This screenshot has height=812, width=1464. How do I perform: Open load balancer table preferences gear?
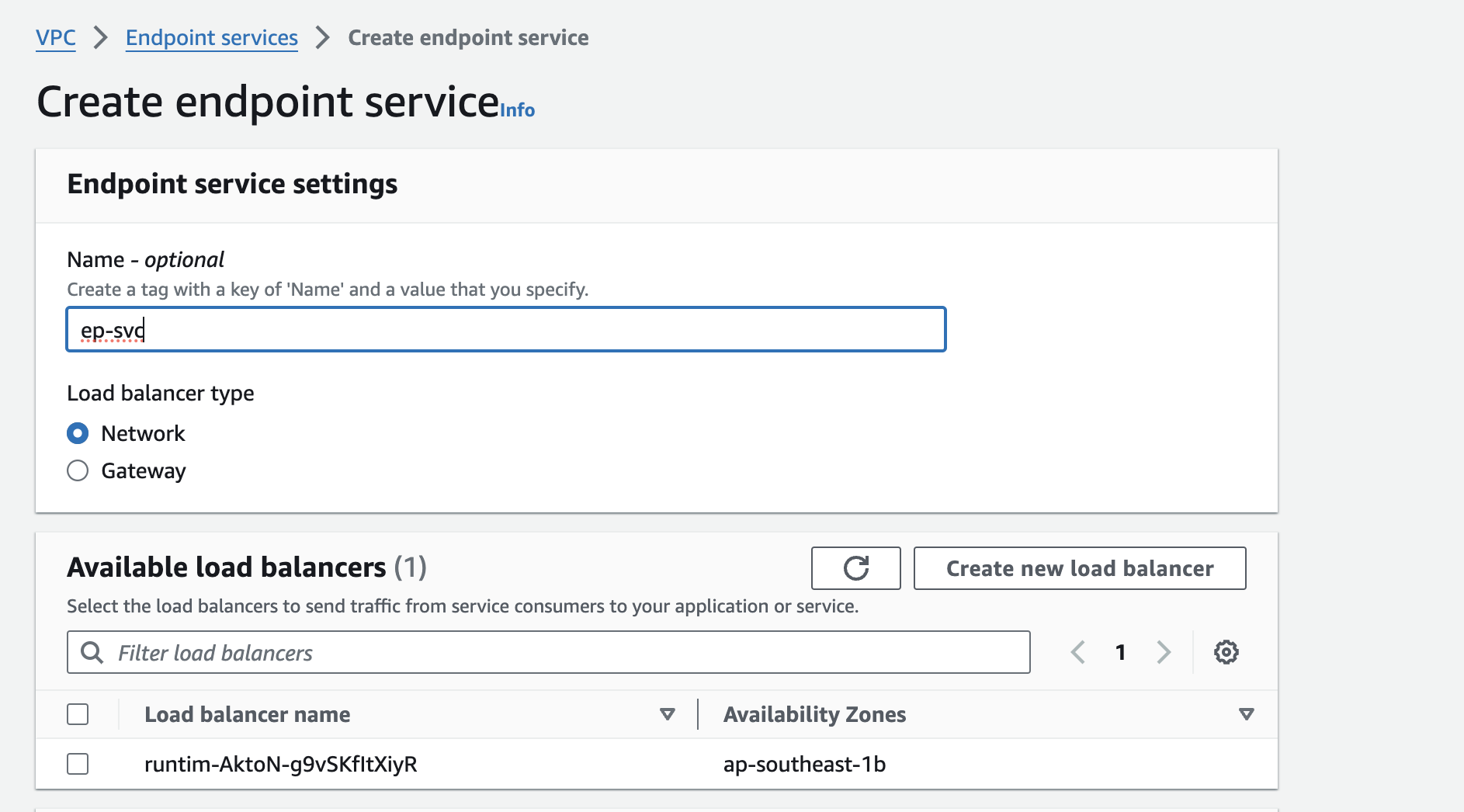[x=1226, y=652]
